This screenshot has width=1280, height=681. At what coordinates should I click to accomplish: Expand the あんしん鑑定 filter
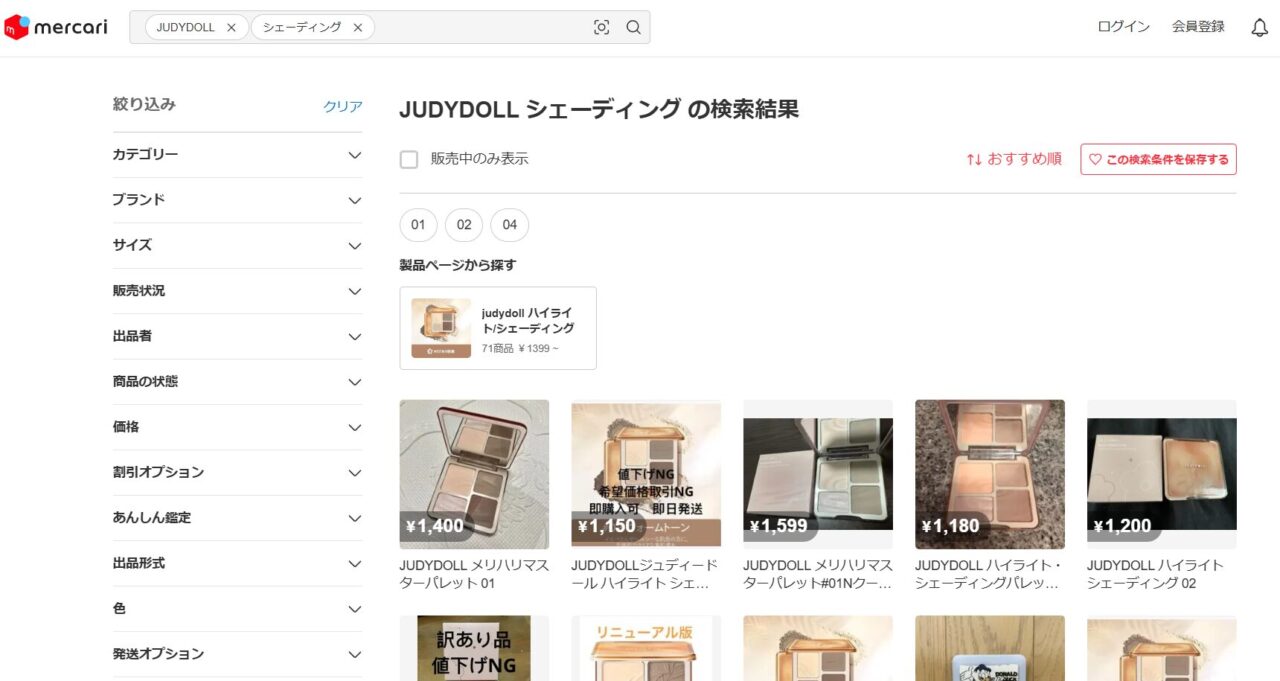coord(238,518)
